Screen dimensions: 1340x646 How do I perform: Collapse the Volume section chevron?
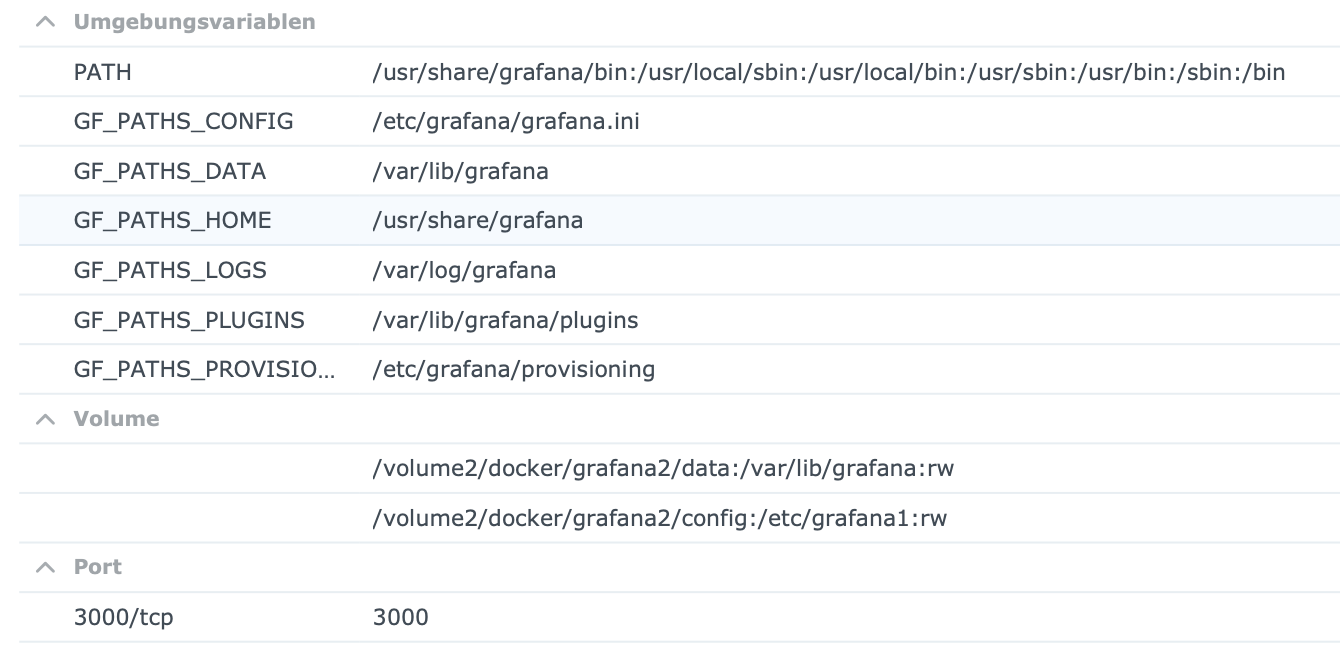tap(45, 419)
